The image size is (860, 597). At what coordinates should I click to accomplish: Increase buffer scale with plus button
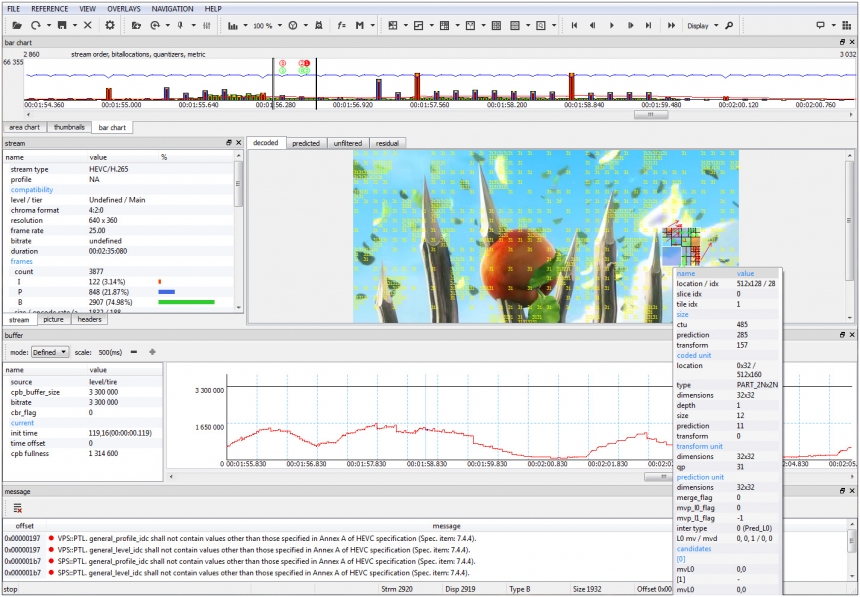click(x=152, y=352)
